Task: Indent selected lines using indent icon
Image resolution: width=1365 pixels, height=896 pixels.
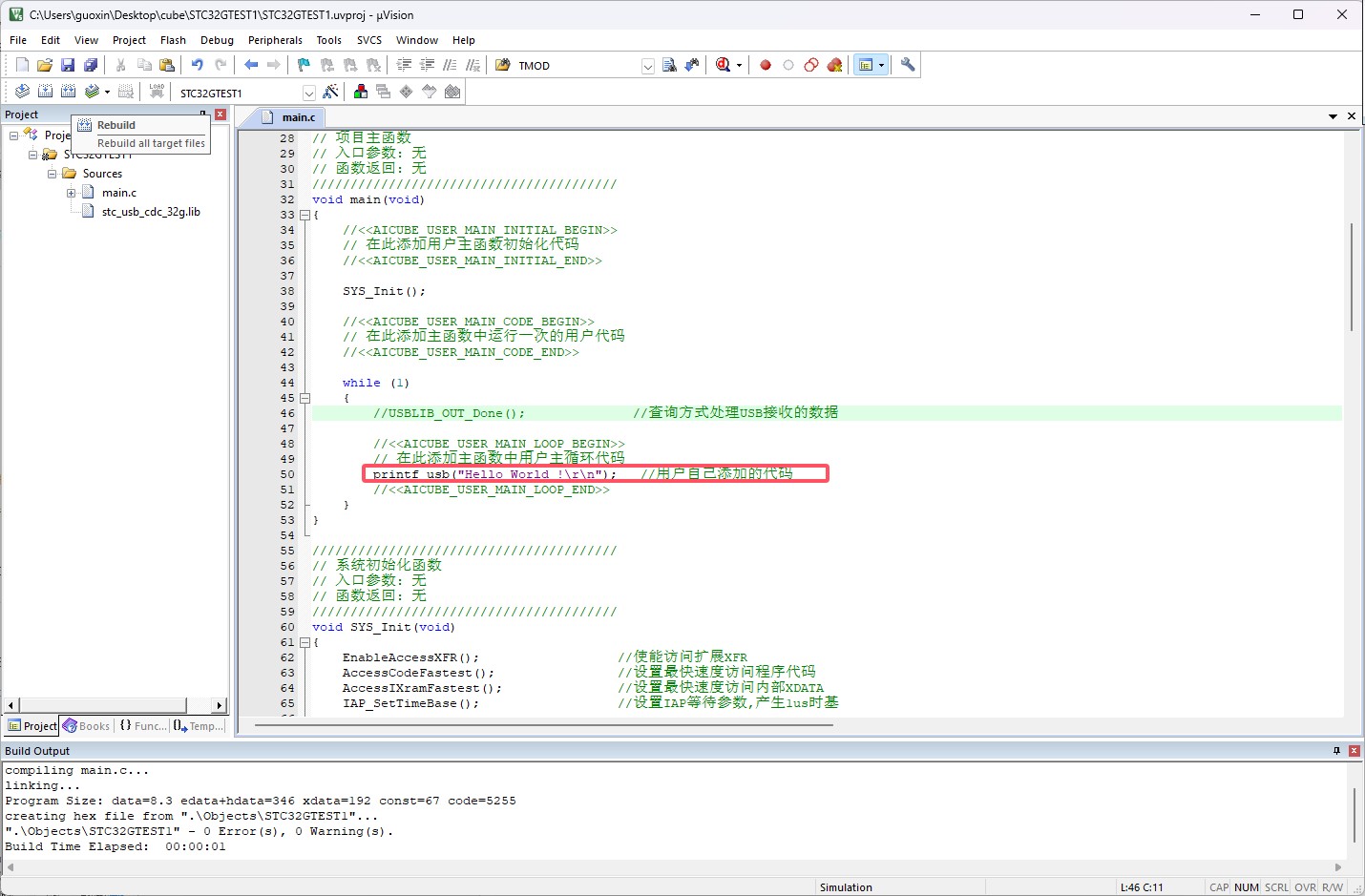Action: tap(404, 65)
